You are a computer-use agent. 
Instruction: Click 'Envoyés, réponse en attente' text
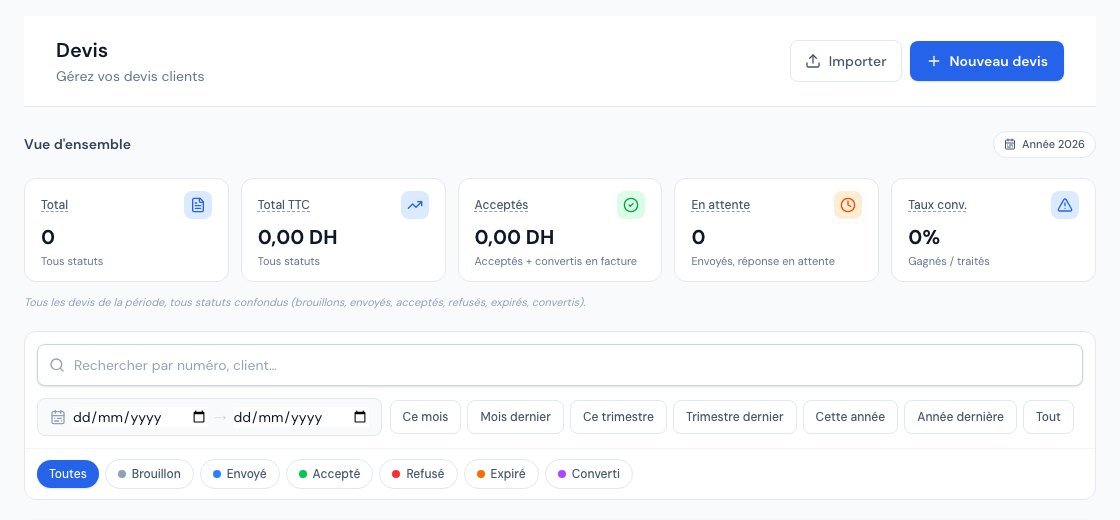[763, 261]
